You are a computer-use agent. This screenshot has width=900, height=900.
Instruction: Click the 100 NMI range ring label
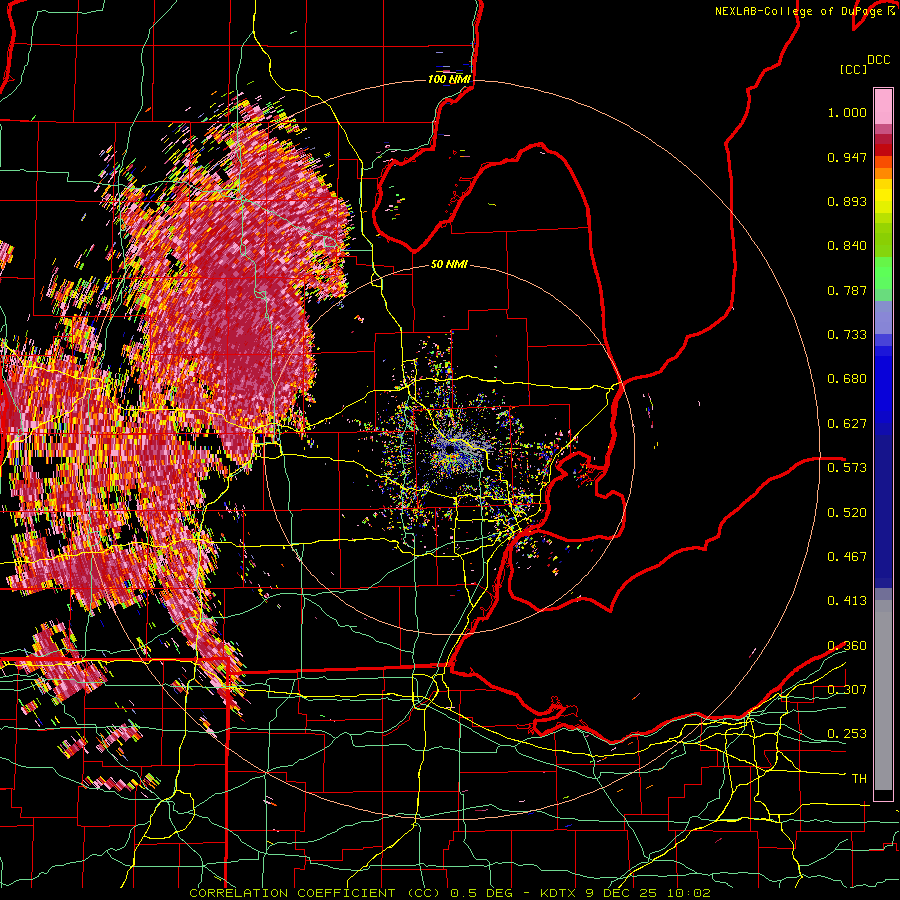pyautogui.click(x=449, y=79)
